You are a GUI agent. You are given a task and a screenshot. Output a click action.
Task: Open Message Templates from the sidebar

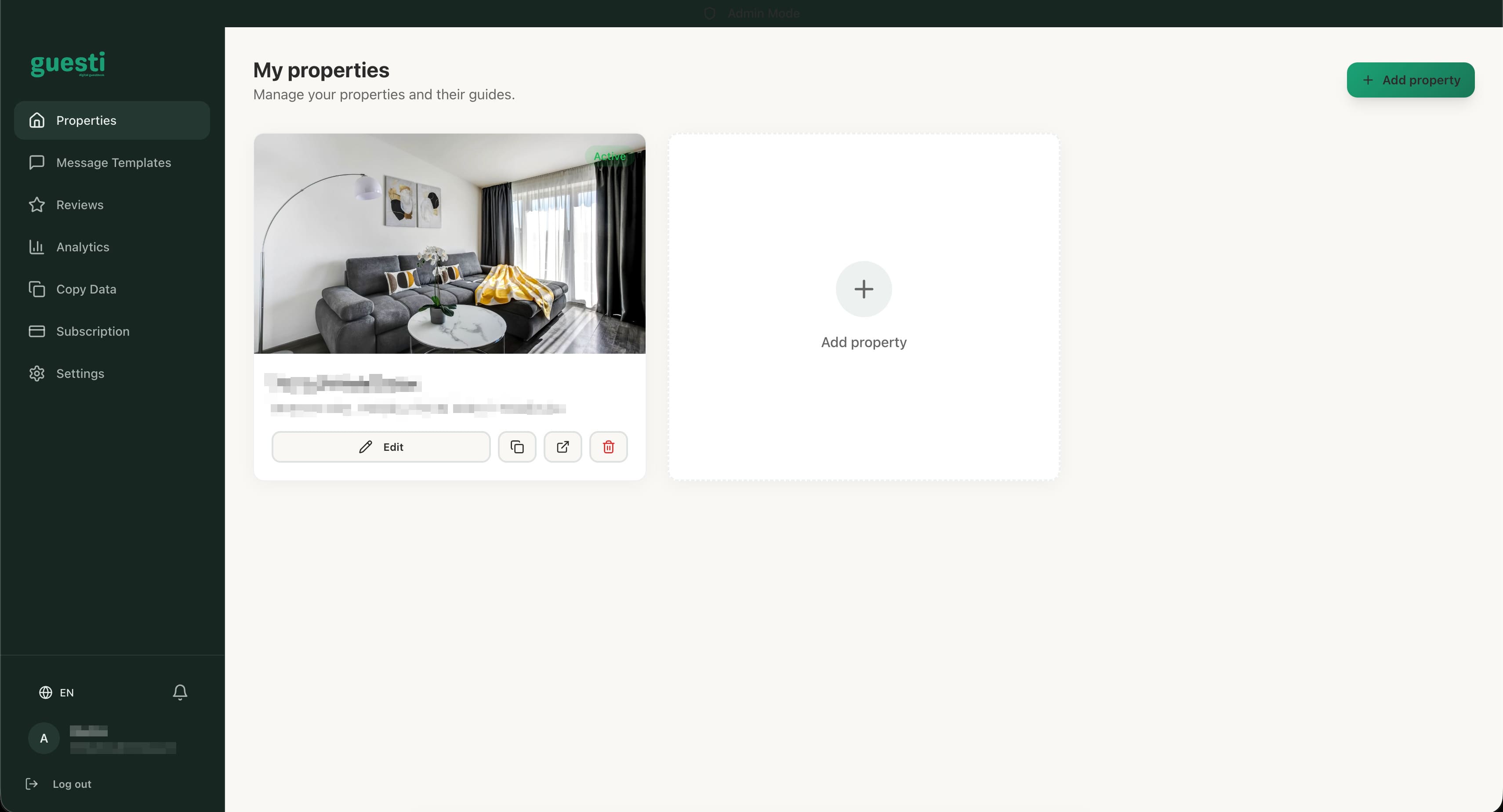coord(113,163)
